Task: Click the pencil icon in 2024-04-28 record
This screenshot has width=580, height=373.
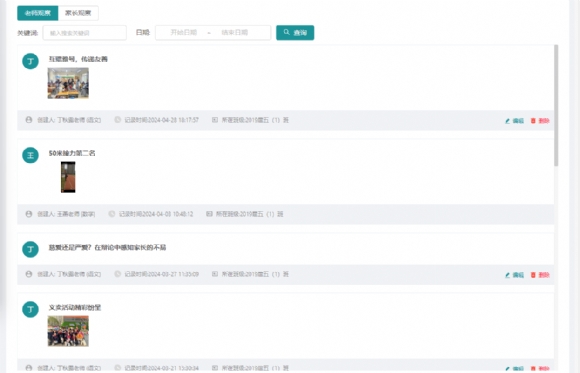Action: click(x=508, y=121)
